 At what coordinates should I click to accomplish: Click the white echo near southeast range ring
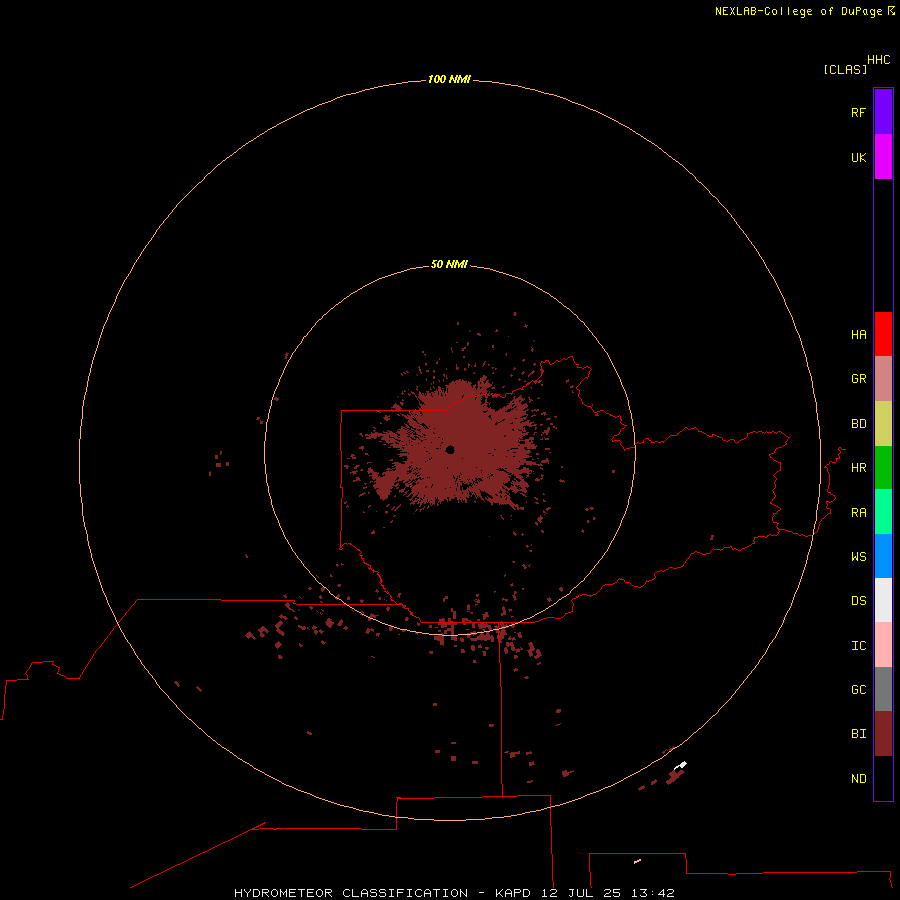click(681, 765)
